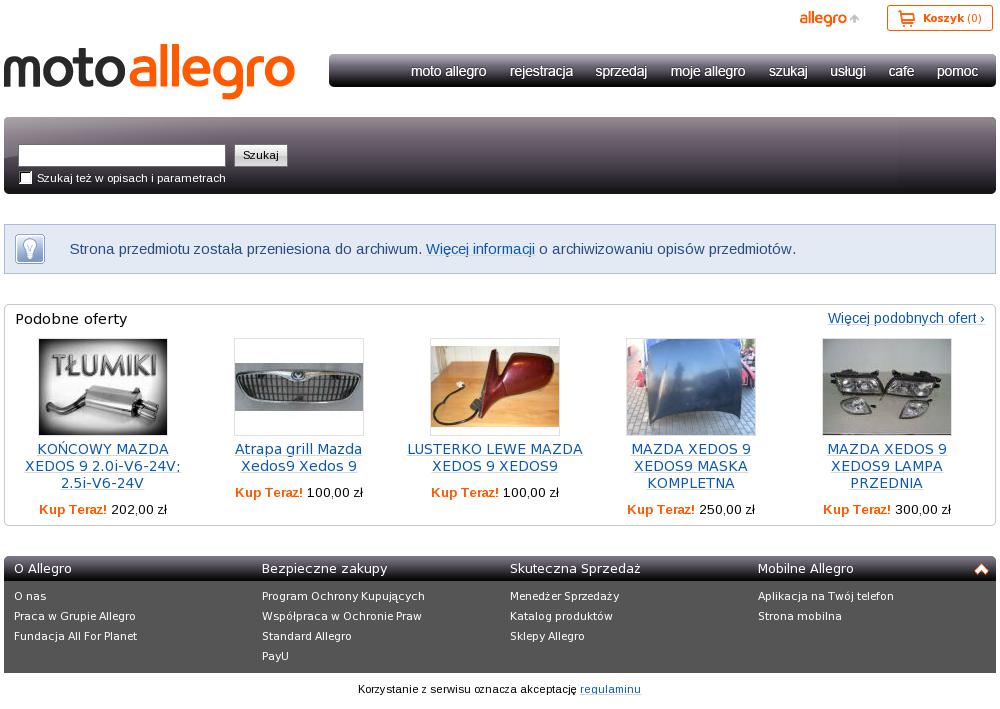Open the Tłumiki muffler thumbnail
The height and width of the screenshot is (709, 1000).
coord(103,387)
